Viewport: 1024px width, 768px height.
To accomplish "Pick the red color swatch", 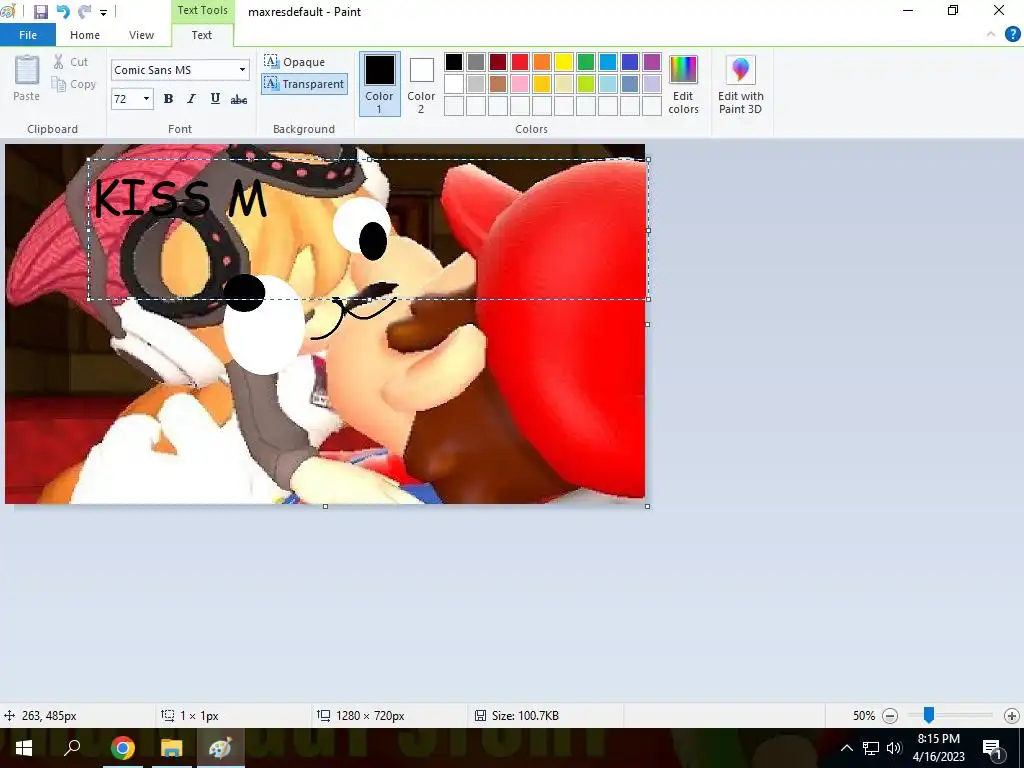I will 520,62.
